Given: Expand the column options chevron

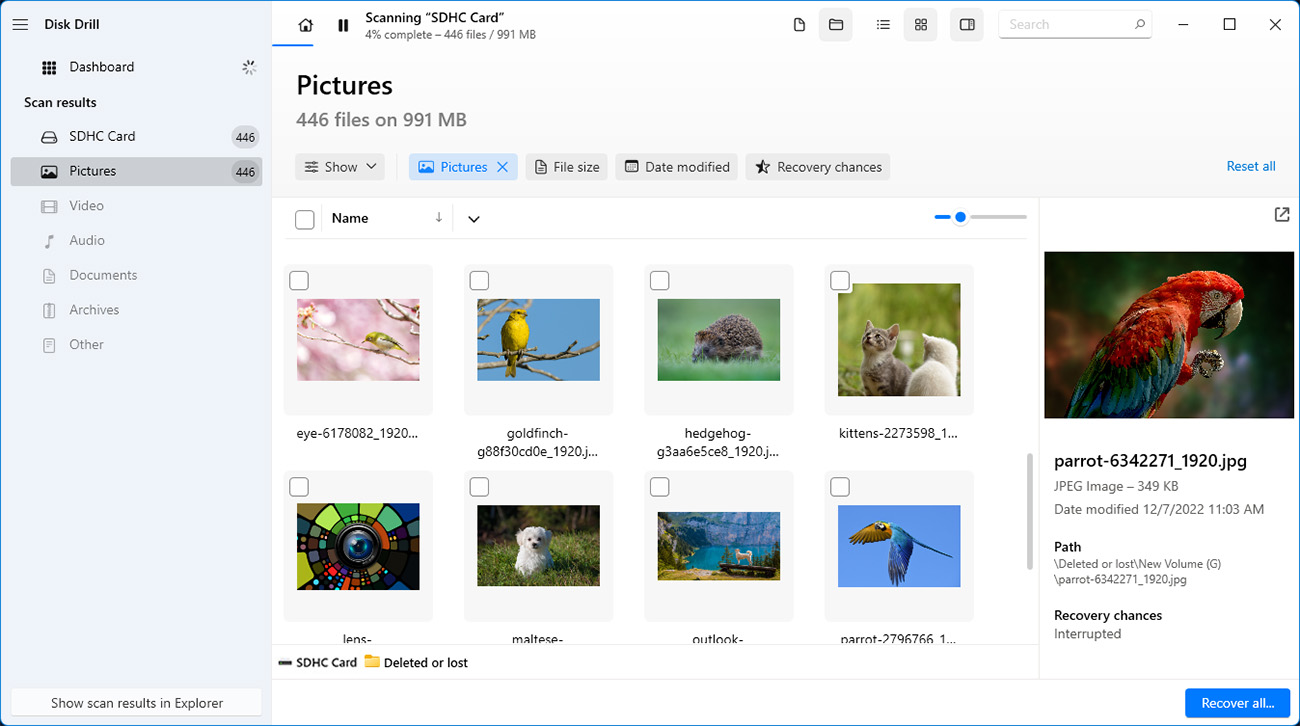Looking at the screenshot, I should click(x=474, y=219).
